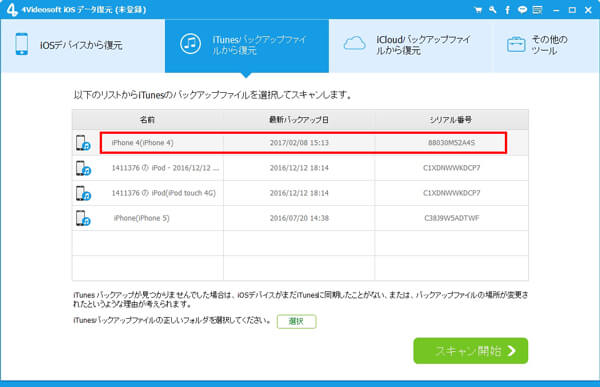Select the 1411376 の iPod - 2016/12/12 backup
Screen dimensions: 600x387
click(165, 168)
